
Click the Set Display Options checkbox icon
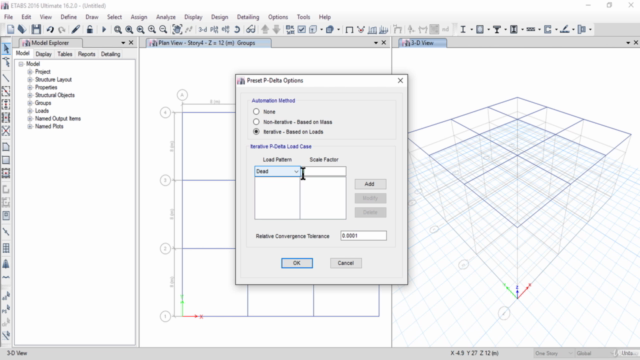point(302,29)
